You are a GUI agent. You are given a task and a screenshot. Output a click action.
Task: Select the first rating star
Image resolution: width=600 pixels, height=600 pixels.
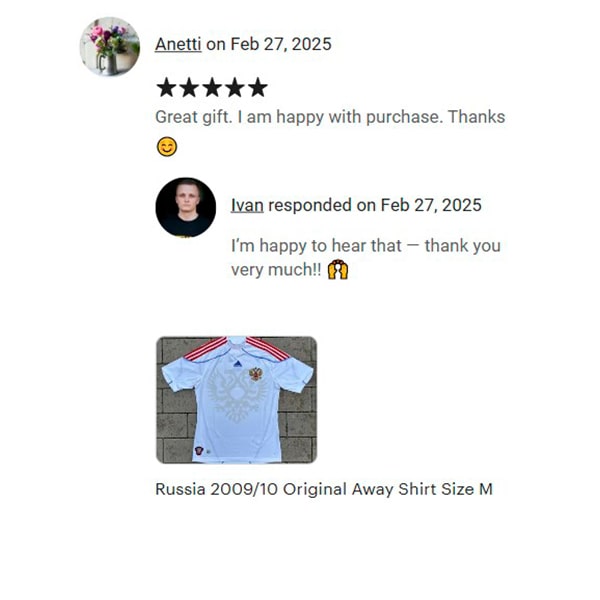[166, 87]
